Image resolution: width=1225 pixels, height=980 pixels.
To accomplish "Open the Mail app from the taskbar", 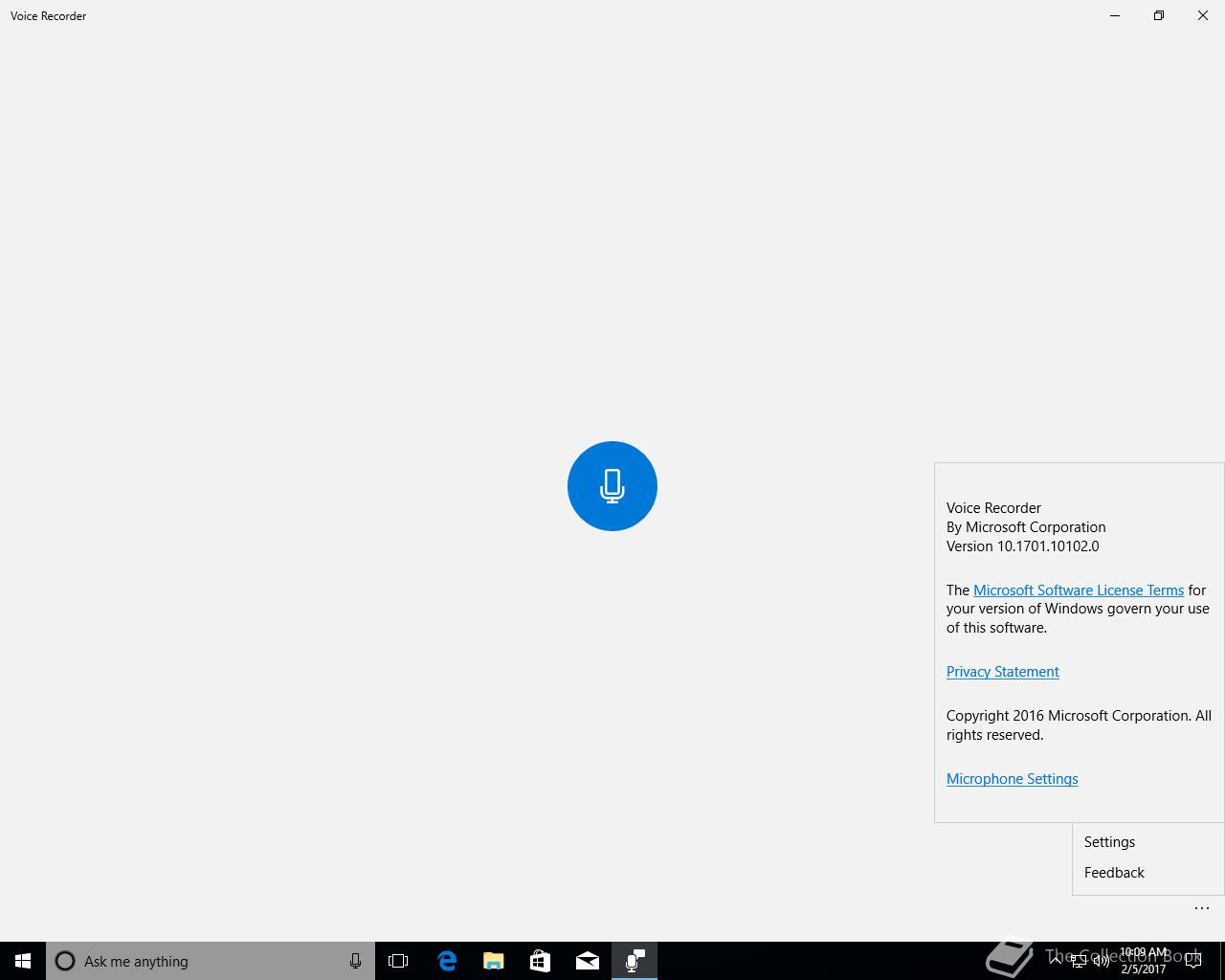I will (587, 961).
